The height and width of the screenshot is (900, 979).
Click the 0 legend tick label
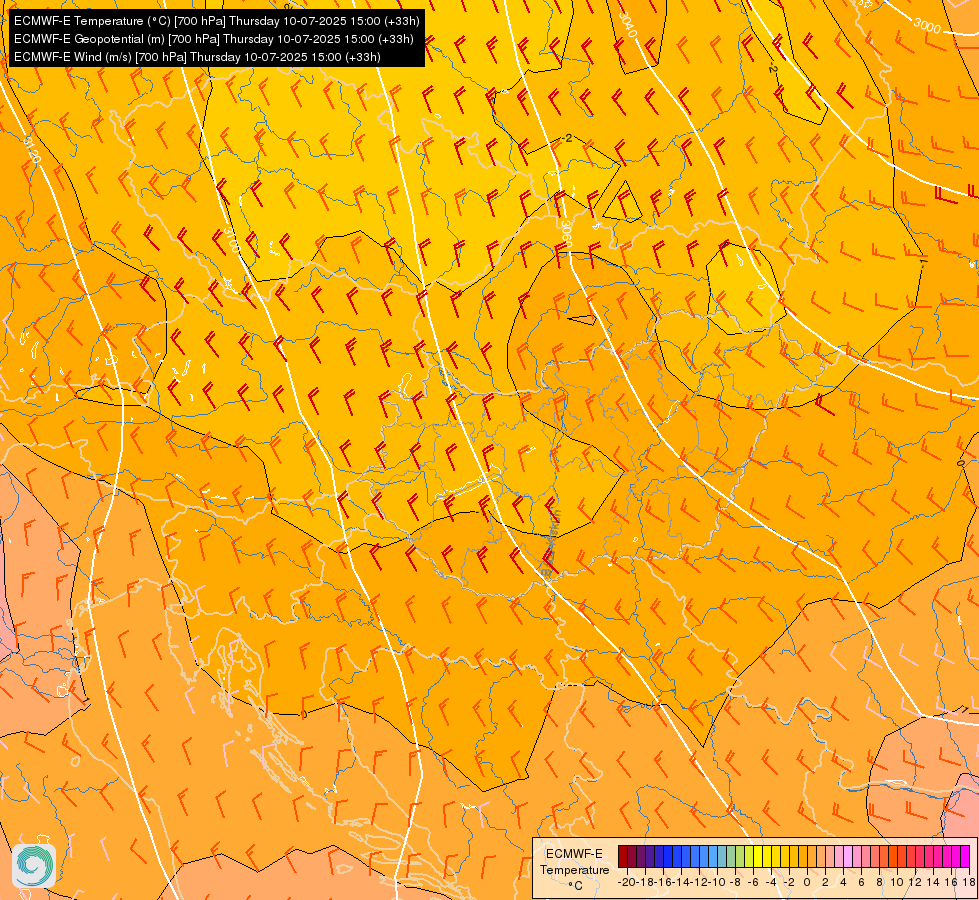click(x=807, y=882)
